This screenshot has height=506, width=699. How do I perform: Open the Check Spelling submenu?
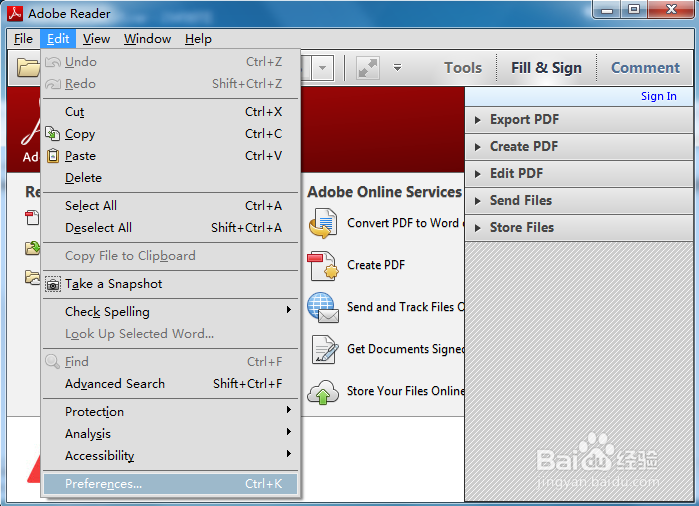point(170,312)
